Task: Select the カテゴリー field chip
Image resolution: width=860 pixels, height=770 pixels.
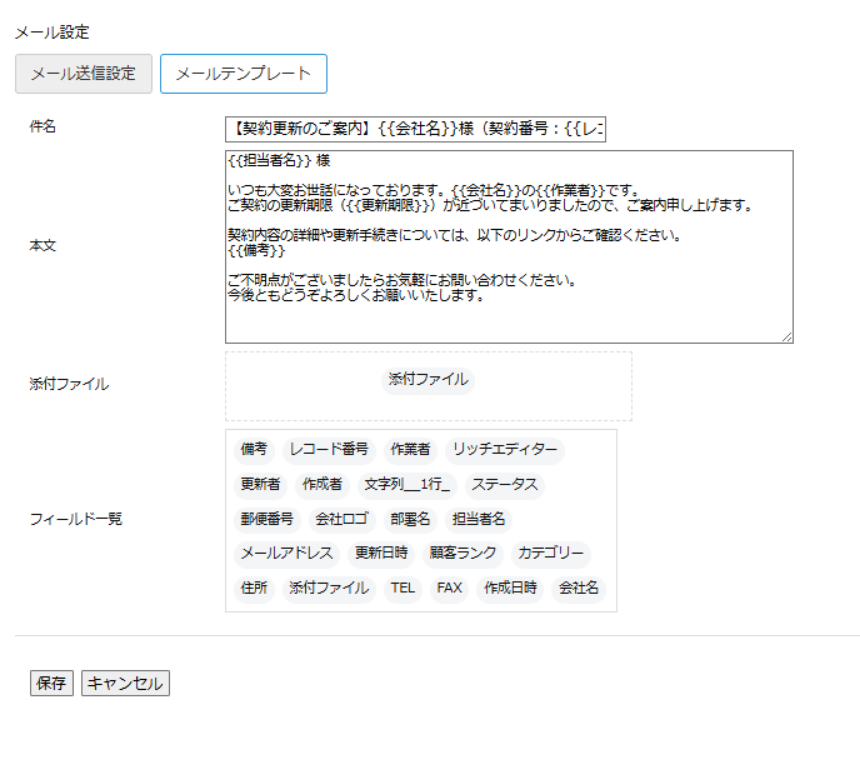Action: 550,553
